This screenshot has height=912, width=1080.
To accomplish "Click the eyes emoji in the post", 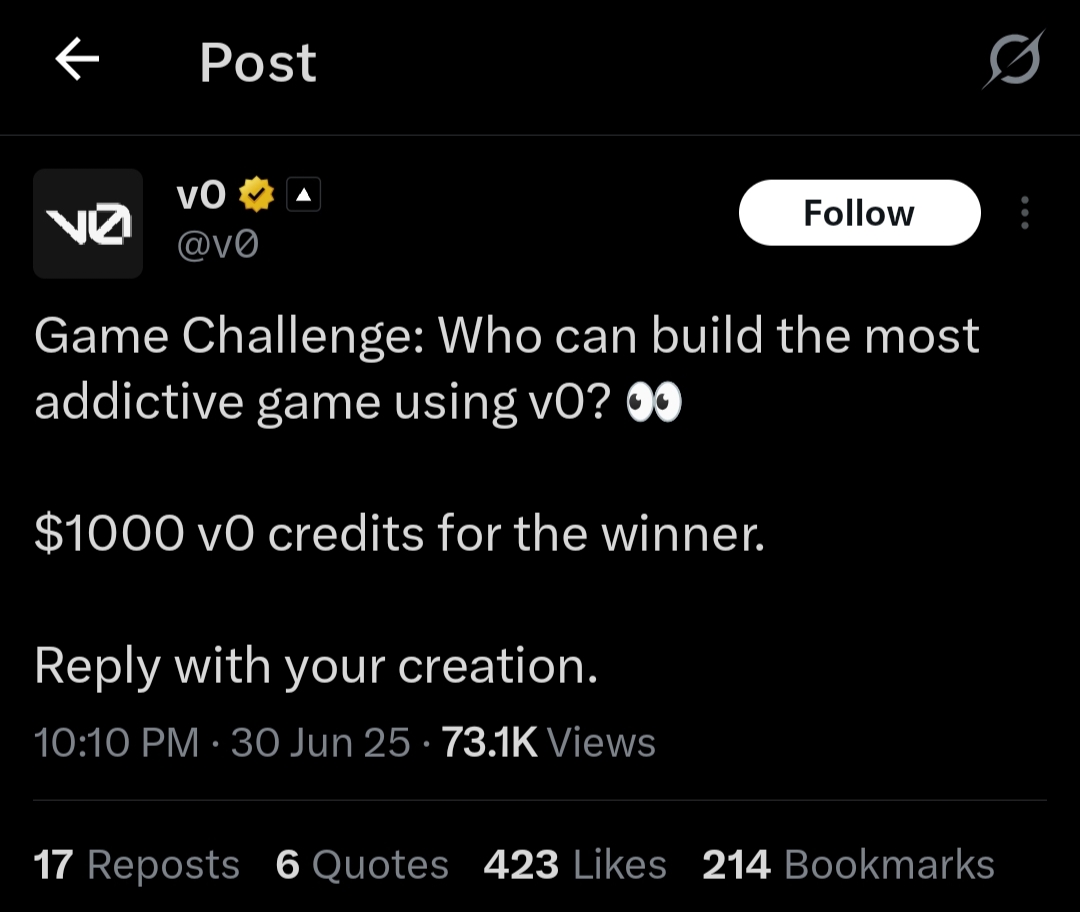I will click(x=653, y=403).
